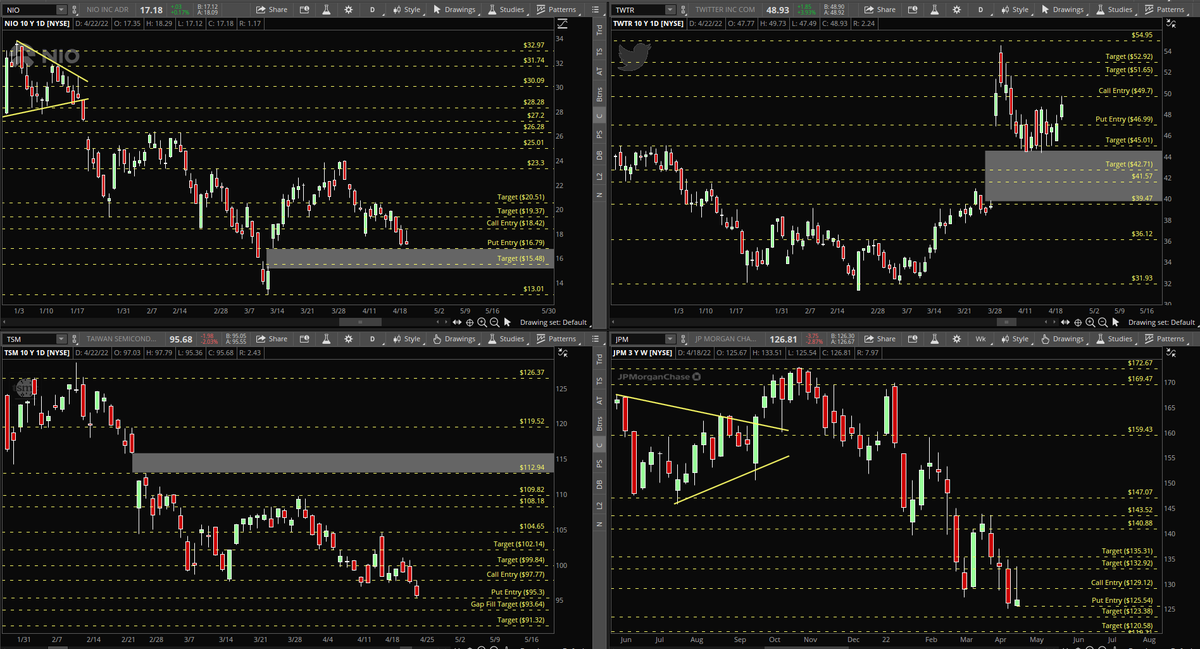Click Share button in TSM chart

[x=271, y=339]
